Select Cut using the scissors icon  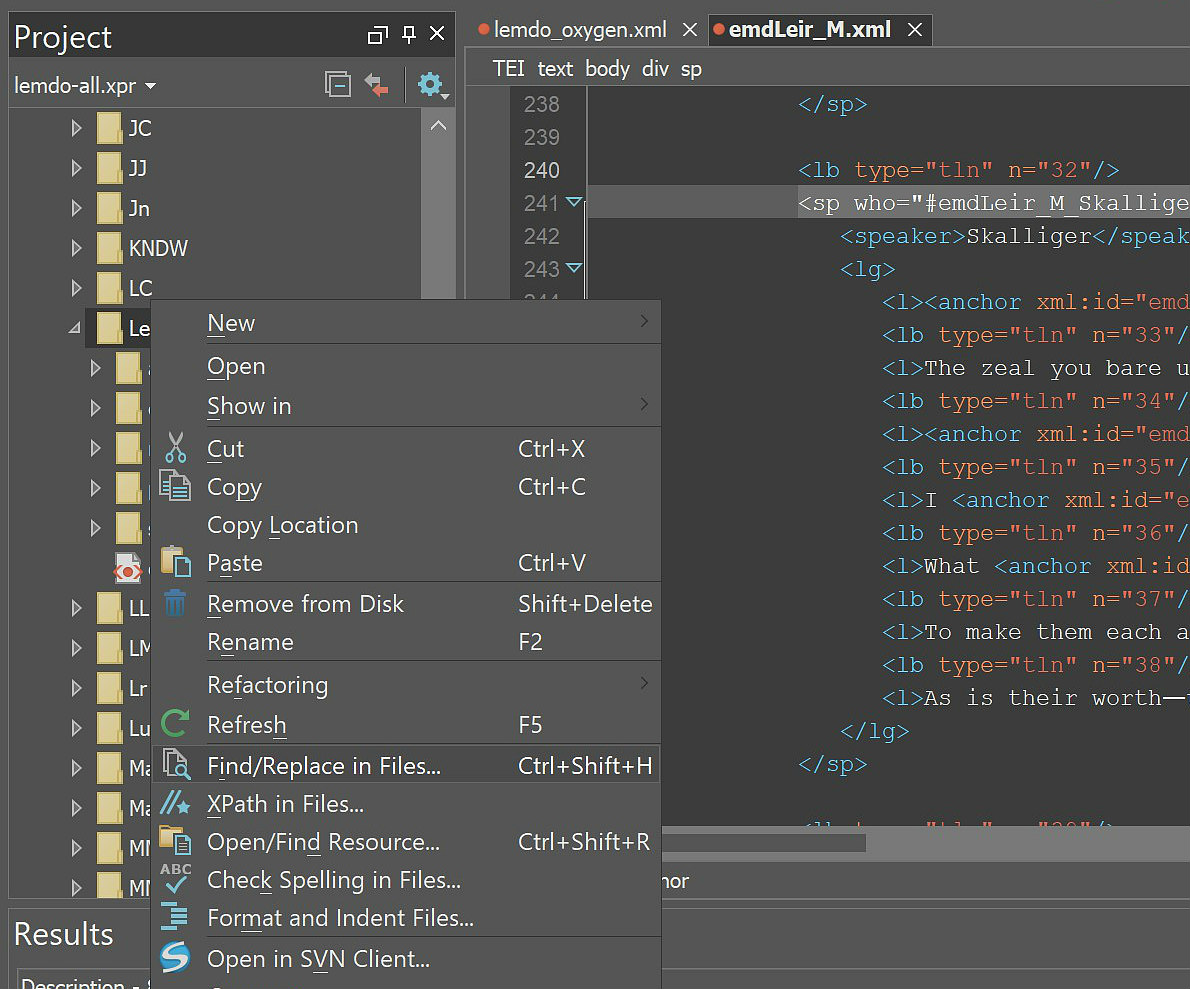[176, 448]
